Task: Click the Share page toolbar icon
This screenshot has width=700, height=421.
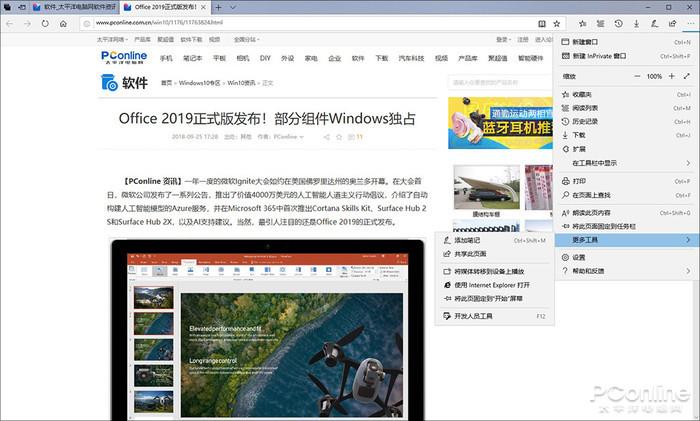Action: click(672, 24)
